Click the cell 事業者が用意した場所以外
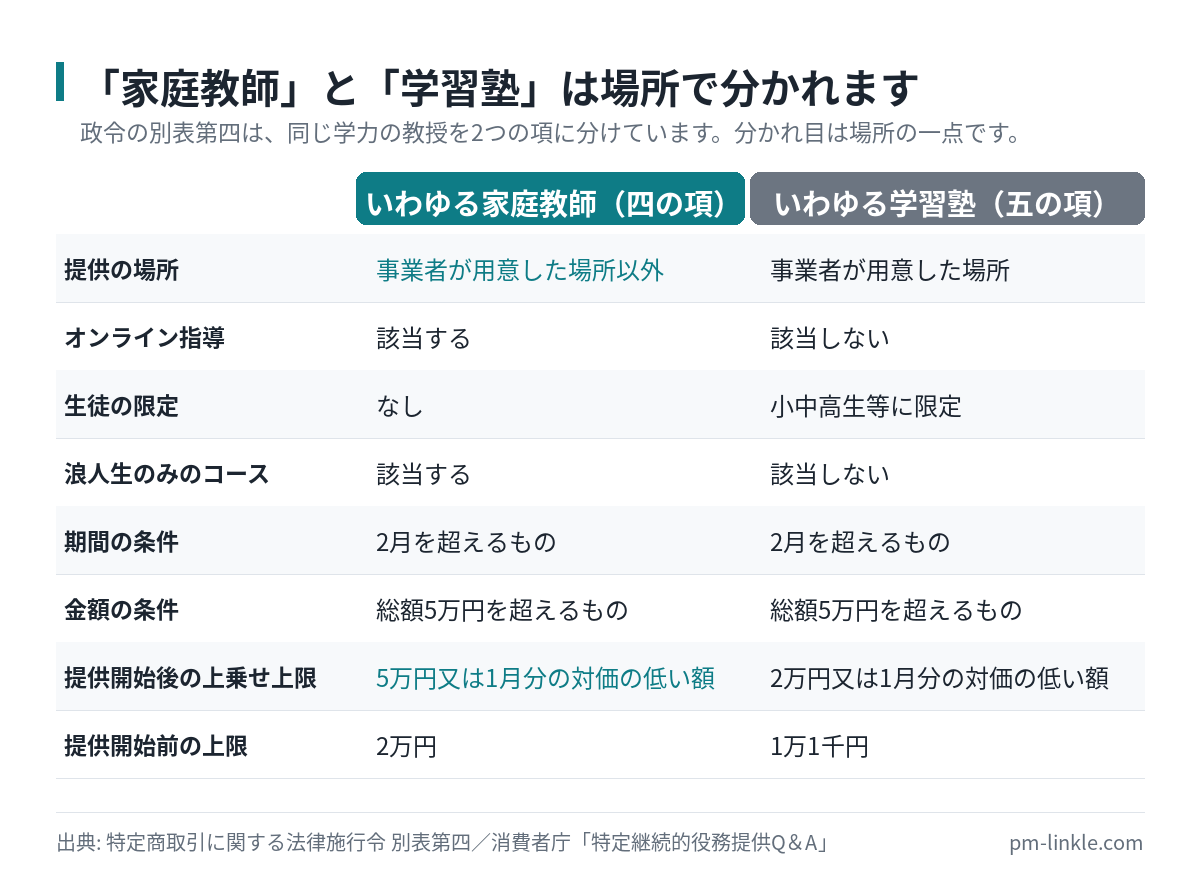Image resolution: width=1200 pixels, height=874 pixels. [520, 269]
